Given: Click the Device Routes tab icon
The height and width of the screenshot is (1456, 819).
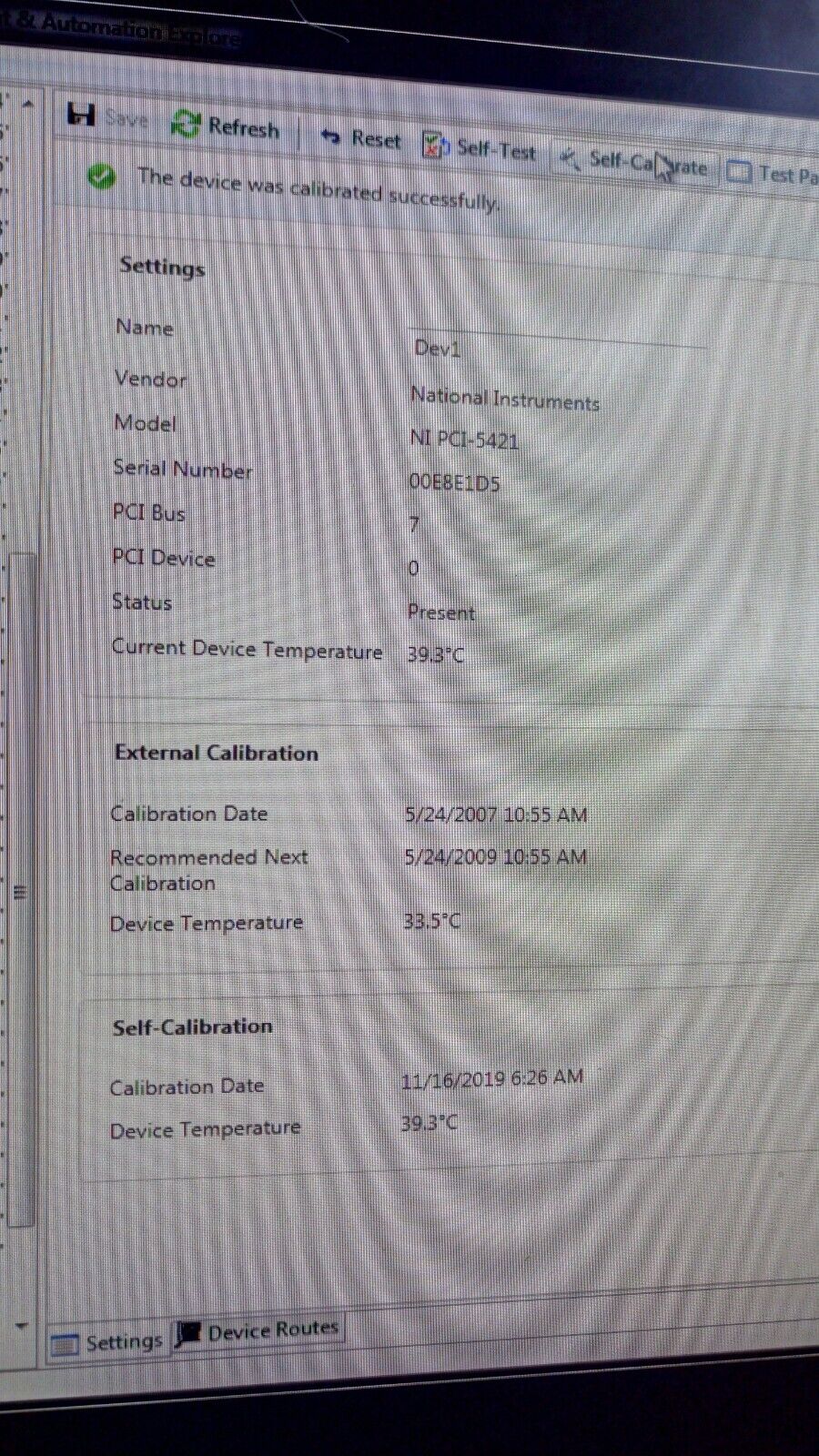Looking at the screenshot, I should click(x=188, y=1334).
